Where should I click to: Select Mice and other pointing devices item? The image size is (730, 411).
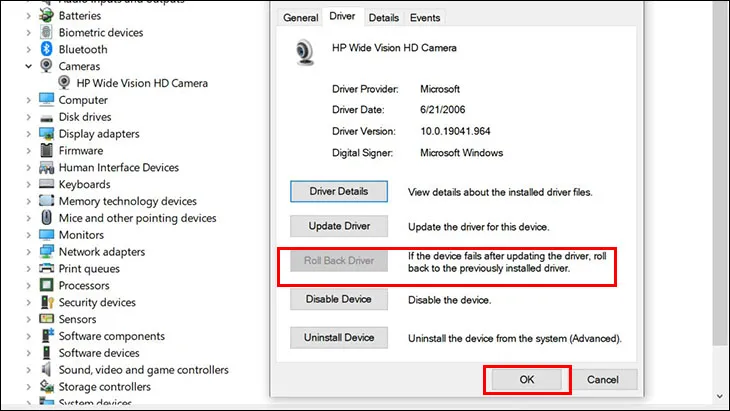[137, 218]
